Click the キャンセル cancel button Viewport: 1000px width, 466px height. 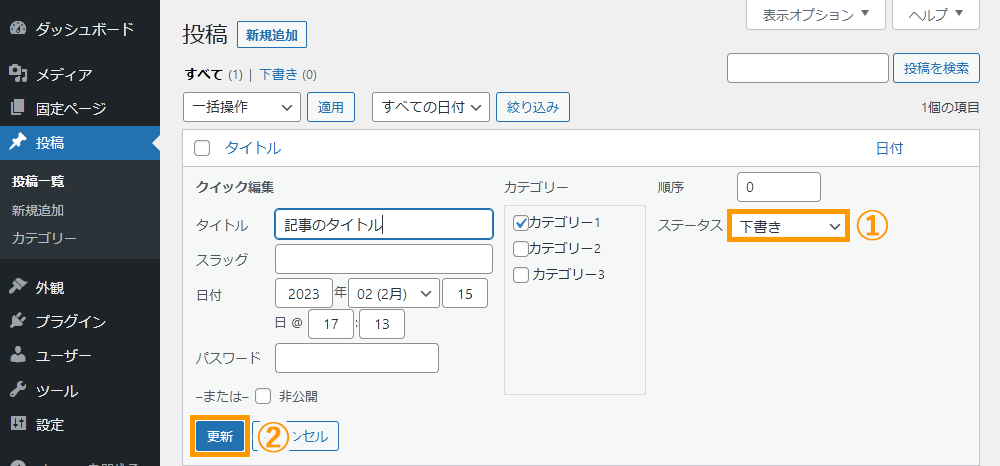[x=295, y=436]
